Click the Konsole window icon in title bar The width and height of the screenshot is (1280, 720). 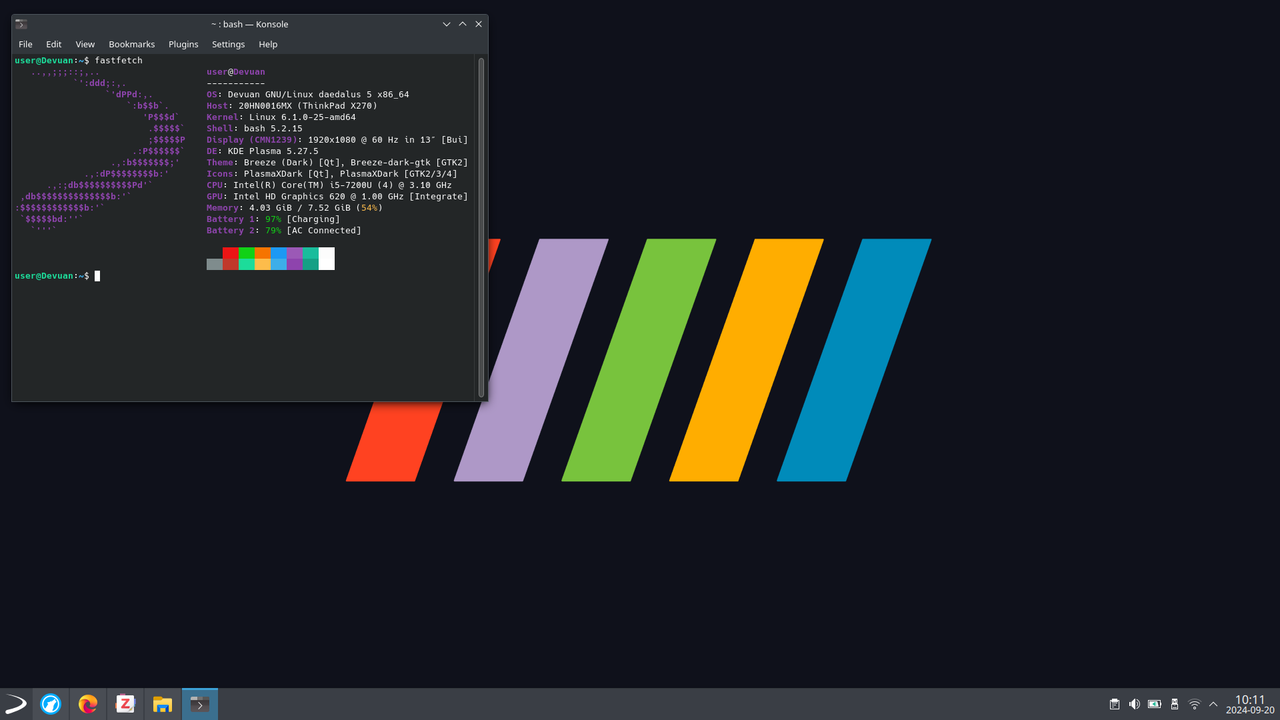click(x=21, y=24)
